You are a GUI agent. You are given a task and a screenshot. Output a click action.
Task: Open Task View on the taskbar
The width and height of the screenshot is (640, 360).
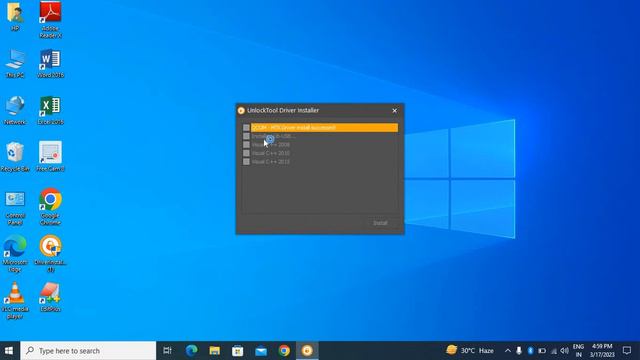167,351
